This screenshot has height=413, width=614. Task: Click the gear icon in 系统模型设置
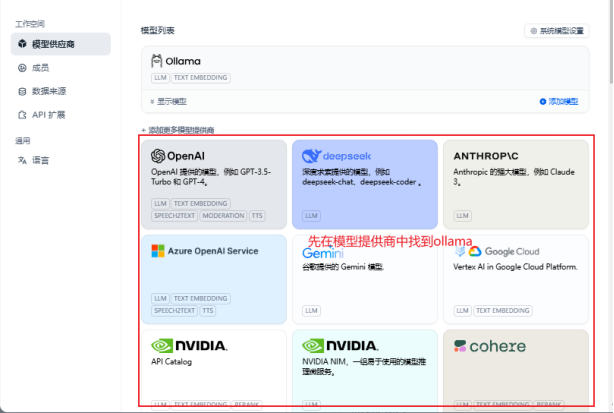(x=534, y=31)
